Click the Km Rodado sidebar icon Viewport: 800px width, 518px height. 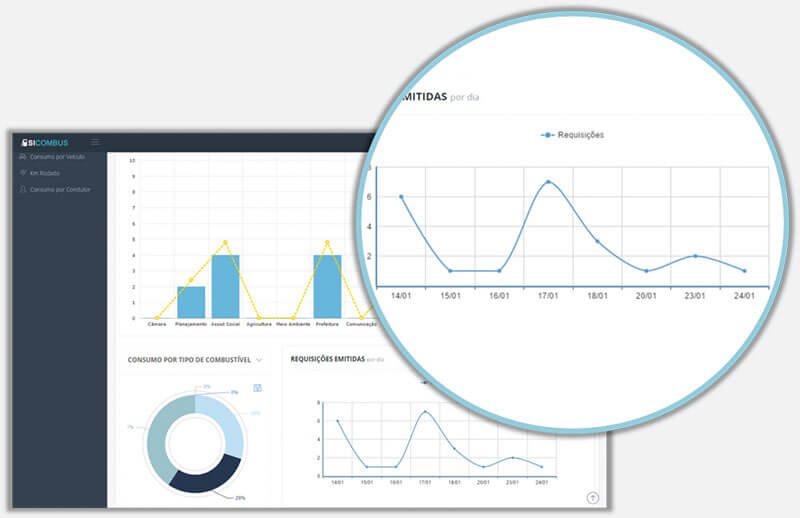tap(23, 173)
